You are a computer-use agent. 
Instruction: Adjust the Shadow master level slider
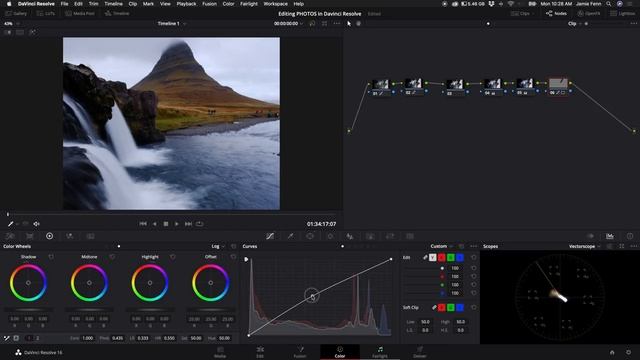click(28, 310)
